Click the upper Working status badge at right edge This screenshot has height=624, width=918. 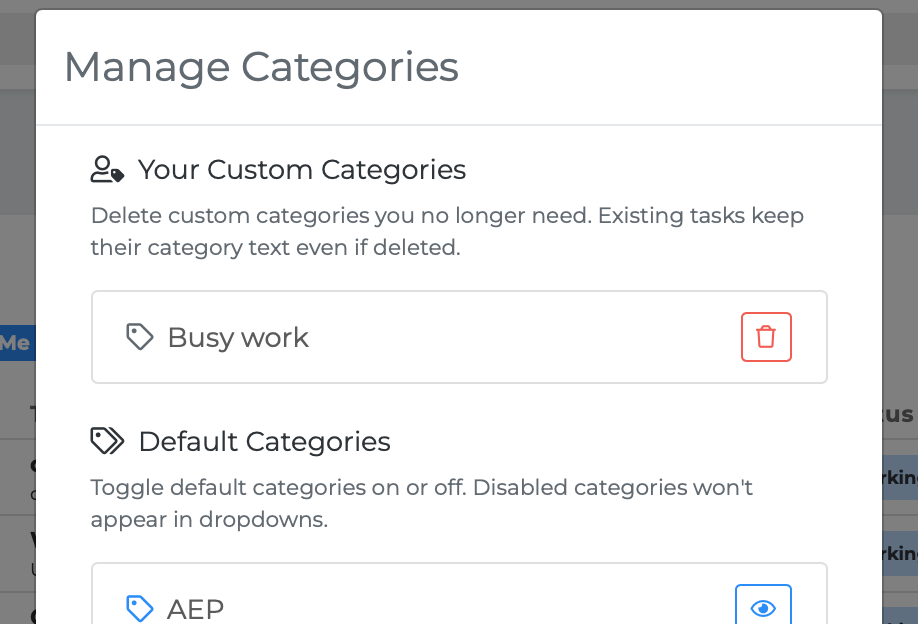pos(900,477)
